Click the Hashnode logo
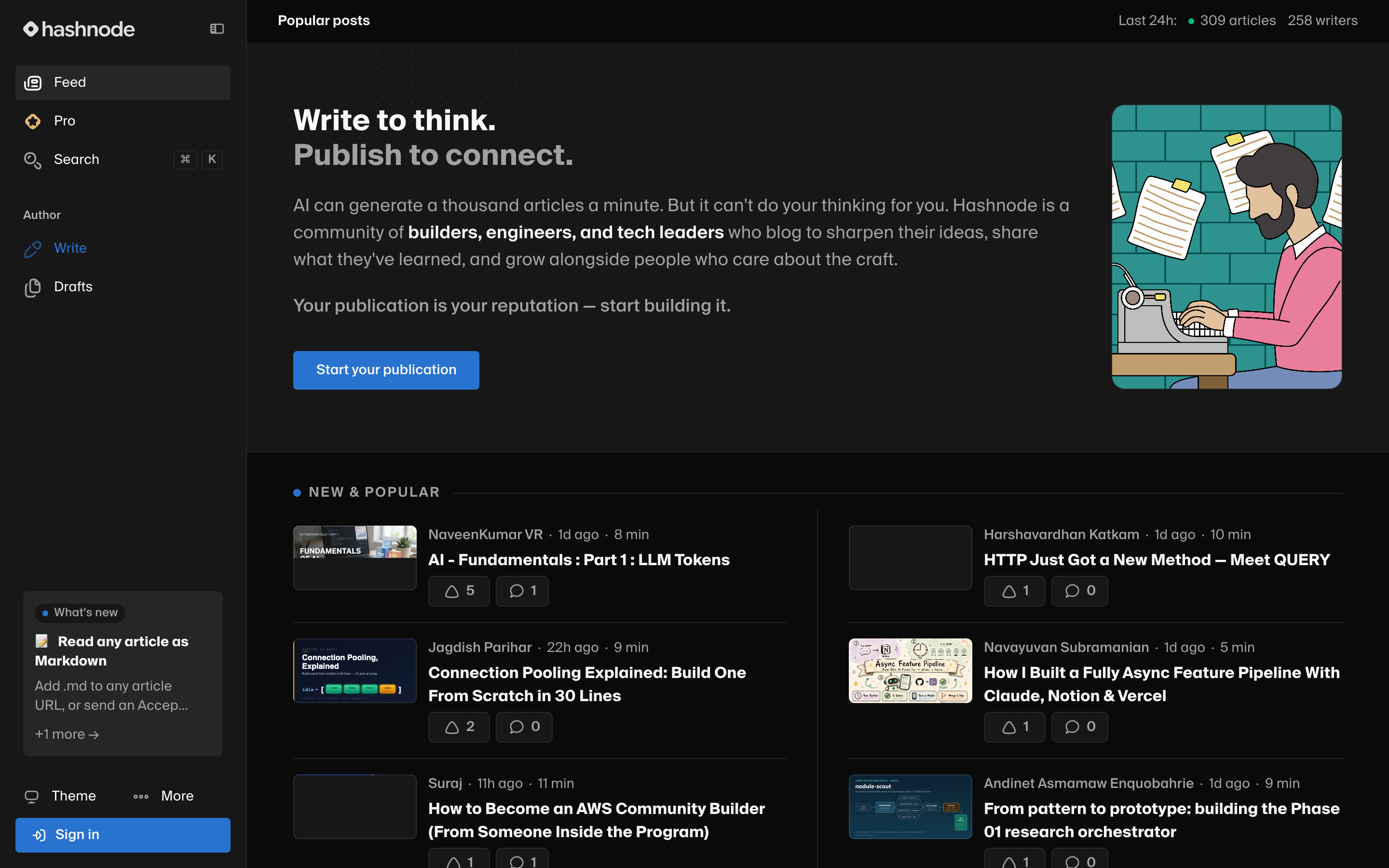1389x868 pixels. [x=79, y=29]
